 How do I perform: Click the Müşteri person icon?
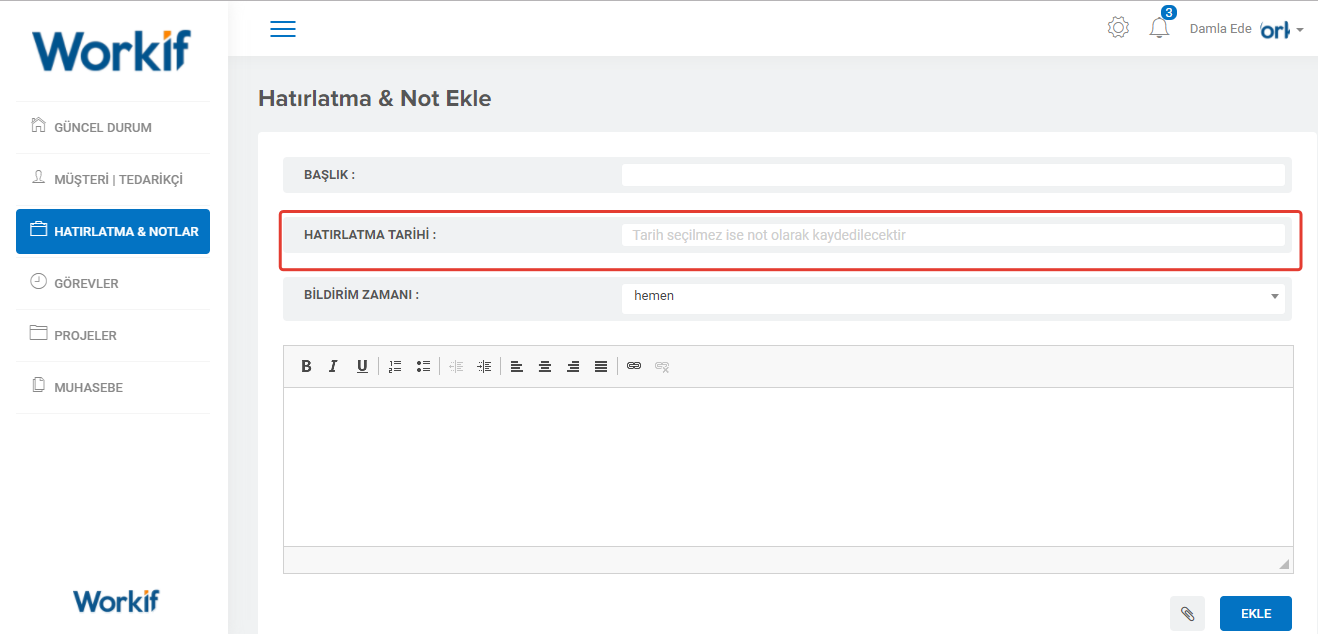point(39,177)
